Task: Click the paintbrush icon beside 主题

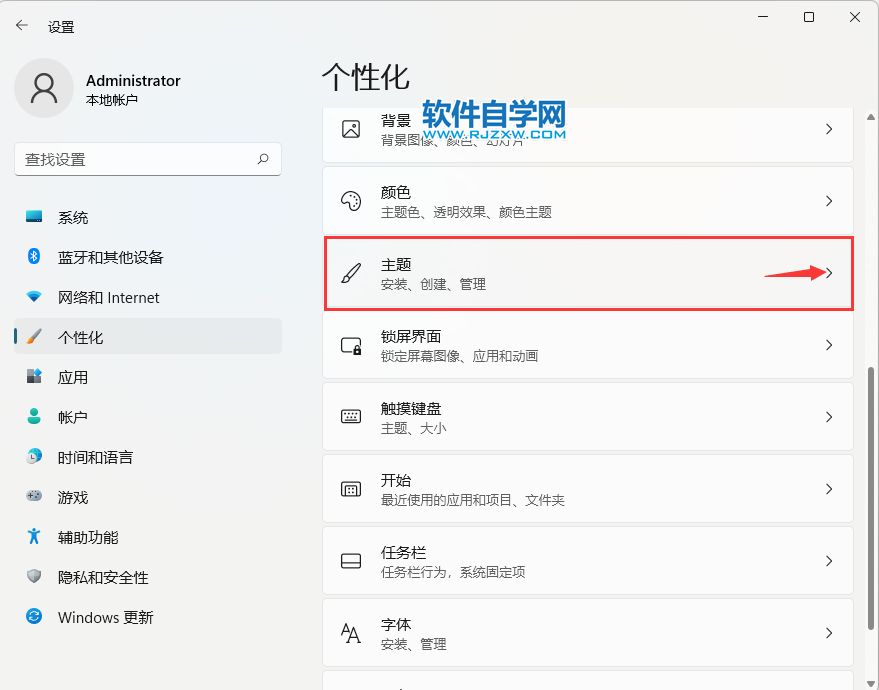Action: pos(351,274)
